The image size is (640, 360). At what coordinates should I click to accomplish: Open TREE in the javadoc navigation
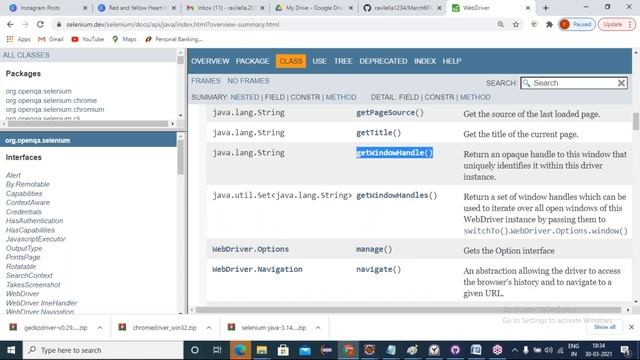343,61
